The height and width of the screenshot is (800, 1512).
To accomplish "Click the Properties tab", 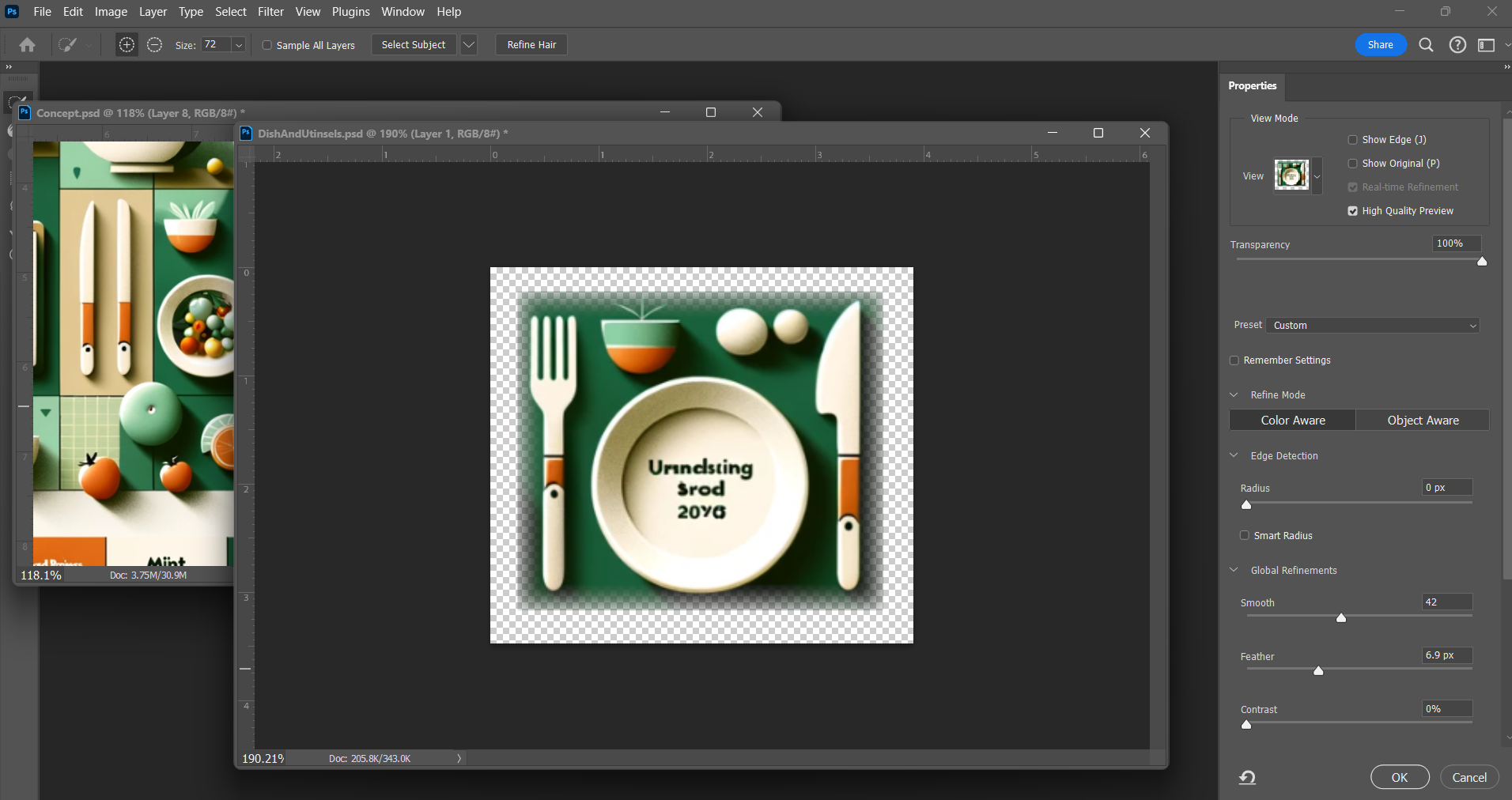I will (x=1251, y=85).
